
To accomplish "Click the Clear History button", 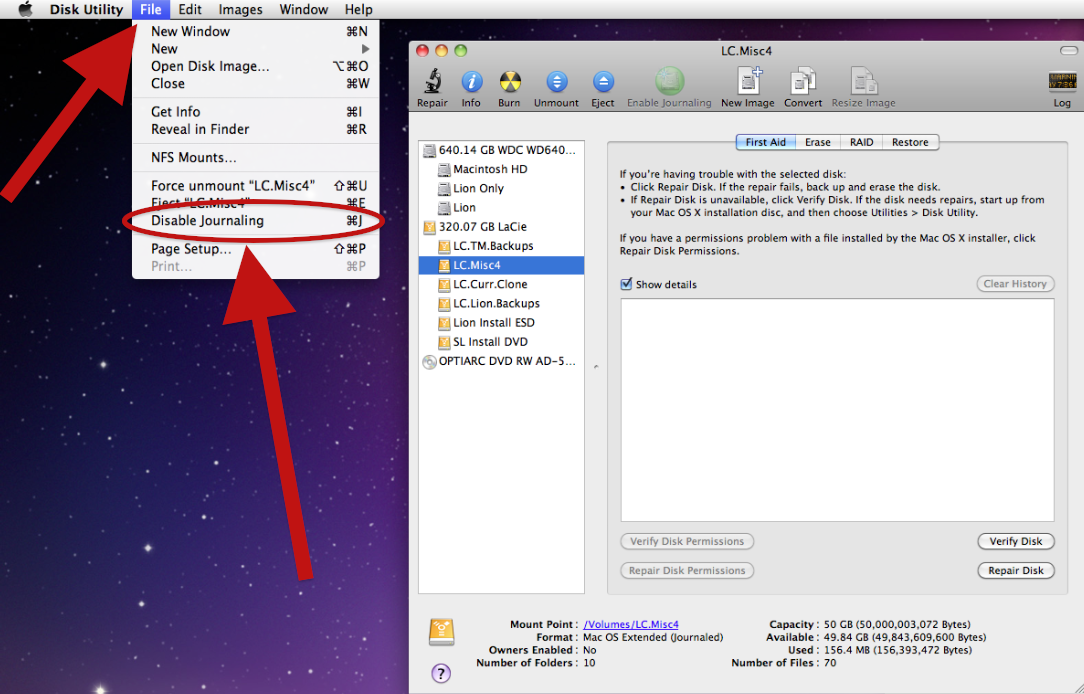I will [1015, 284].
